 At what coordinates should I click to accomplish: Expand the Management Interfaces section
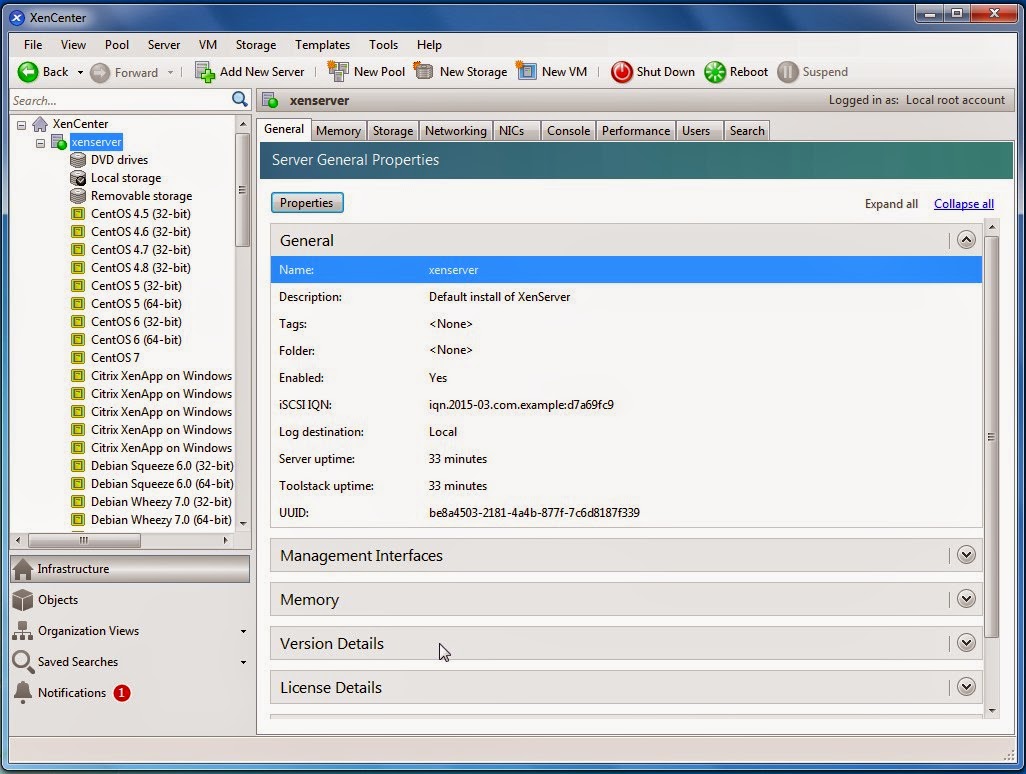point(965,555)
